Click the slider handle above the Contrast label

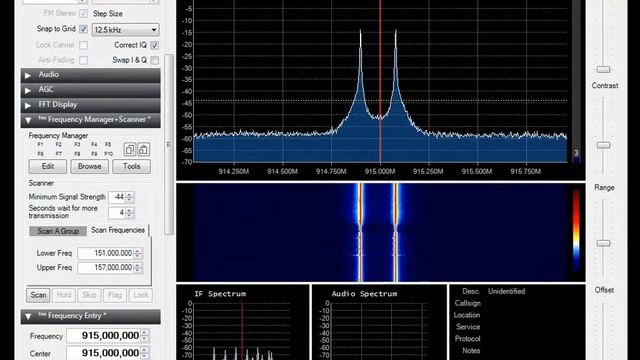click(x=603, y=70)
